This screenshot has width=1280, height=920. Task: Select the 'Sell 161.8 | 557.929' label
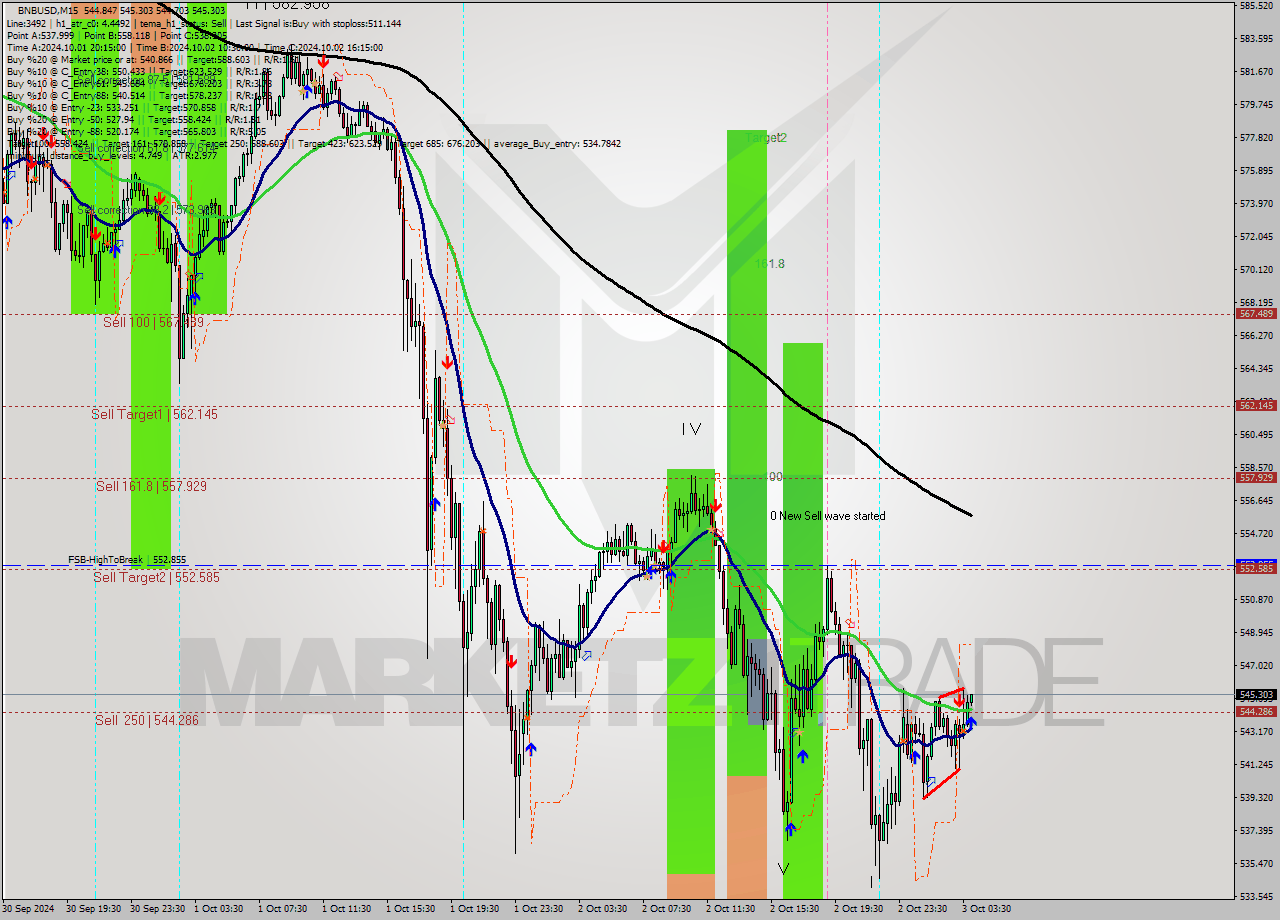tap(151, 486)
